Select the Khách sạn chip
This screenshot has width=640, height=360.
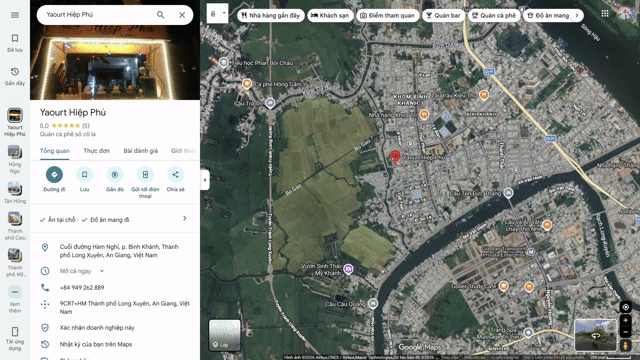[x=330, y=16]
